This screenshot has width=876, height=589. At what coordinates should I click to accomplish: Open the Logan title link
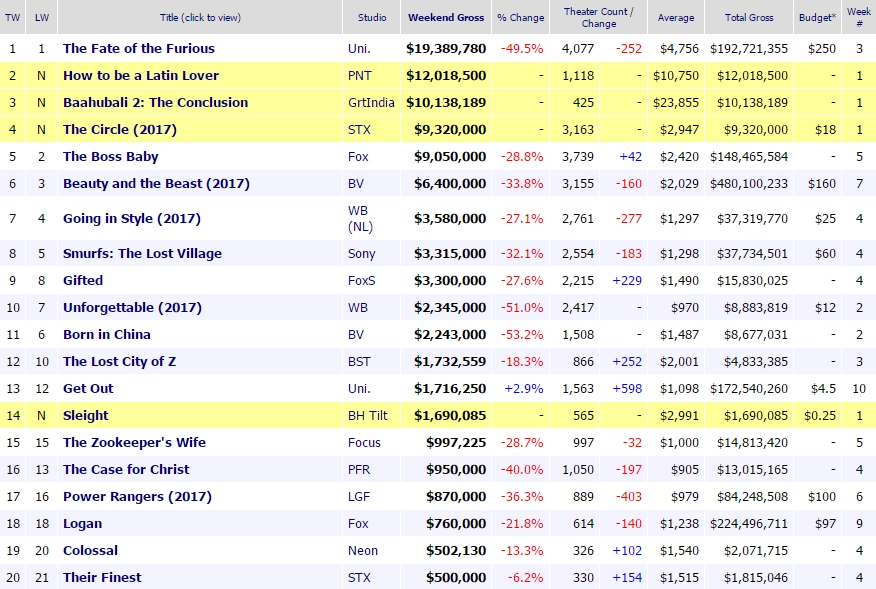(x=83, y=524)
